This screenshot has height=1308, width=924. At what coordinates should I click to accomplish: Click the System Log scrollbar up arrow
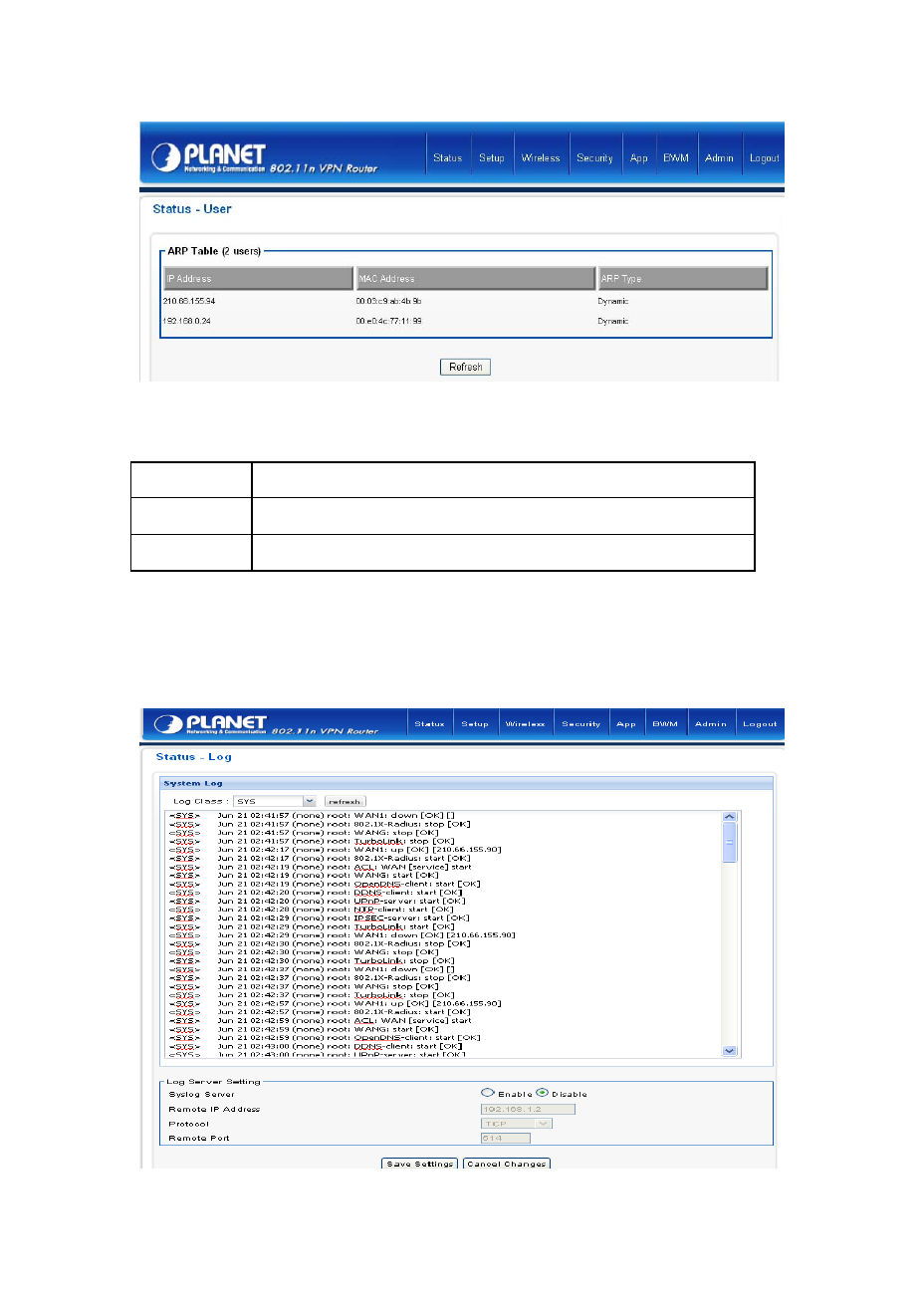point(730,818)
